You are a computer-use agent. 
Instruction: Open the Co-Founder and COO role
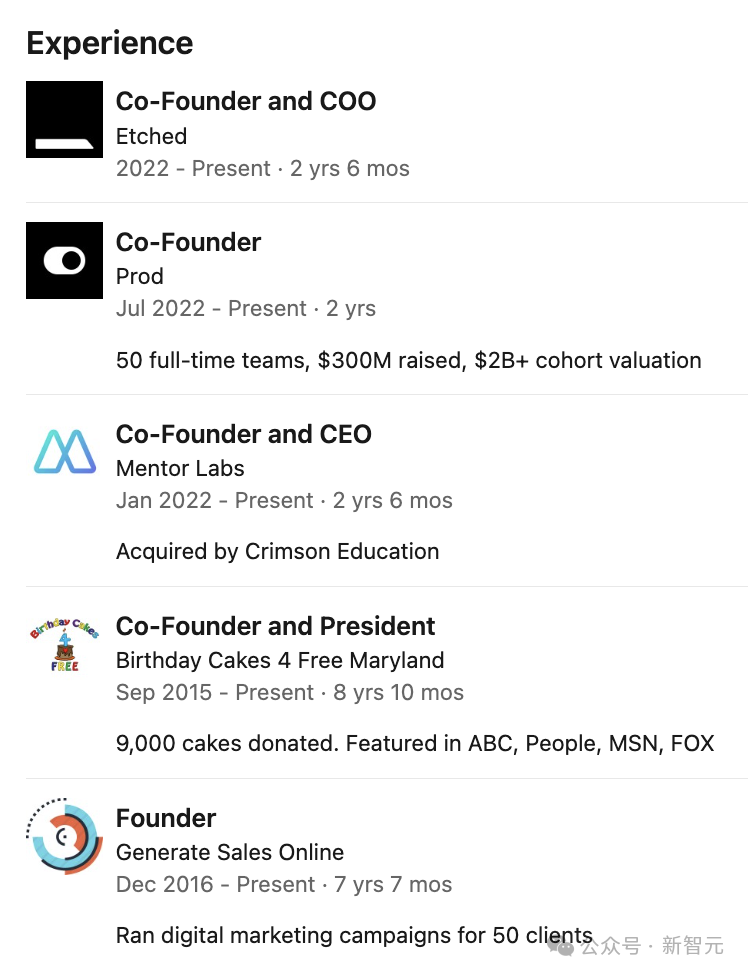click(x=246, y=101)
